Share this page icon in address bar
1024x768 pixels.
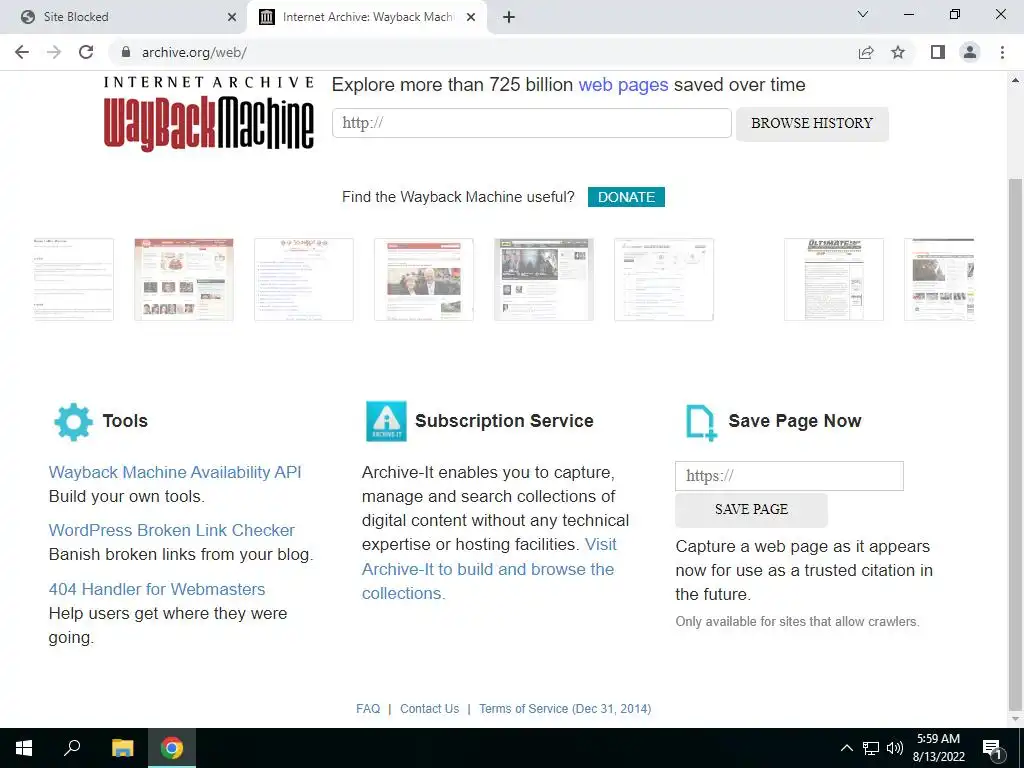pyautogui.click(x=866, y=52)
